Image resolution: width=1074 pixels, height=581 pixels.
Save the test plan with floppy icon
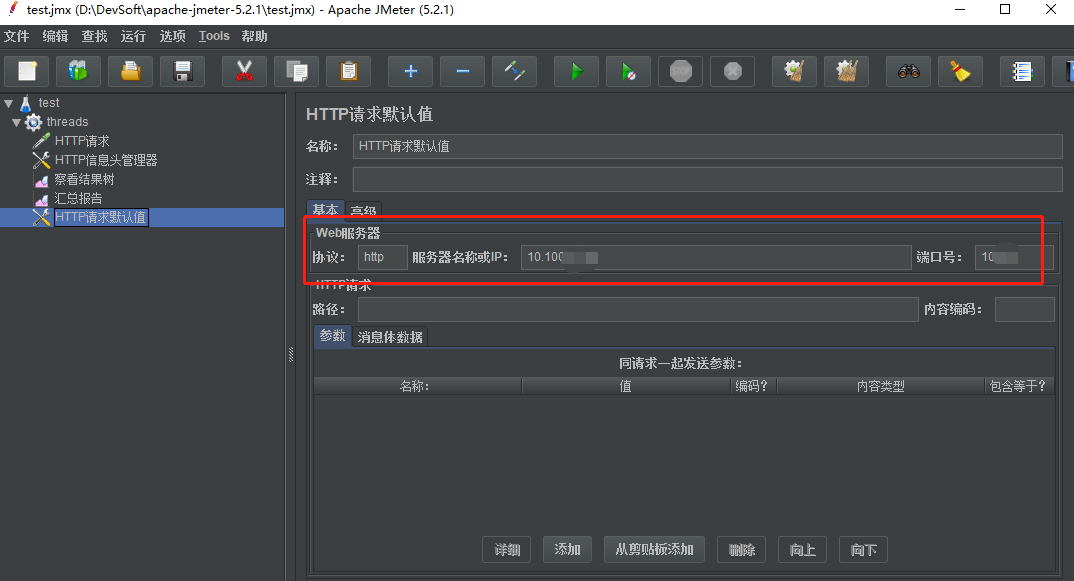(182, 71)
